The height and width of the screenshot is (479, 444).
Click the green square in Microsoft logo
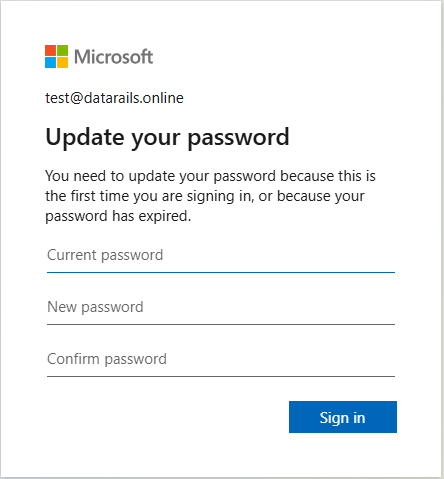click(x=62, y=50)
